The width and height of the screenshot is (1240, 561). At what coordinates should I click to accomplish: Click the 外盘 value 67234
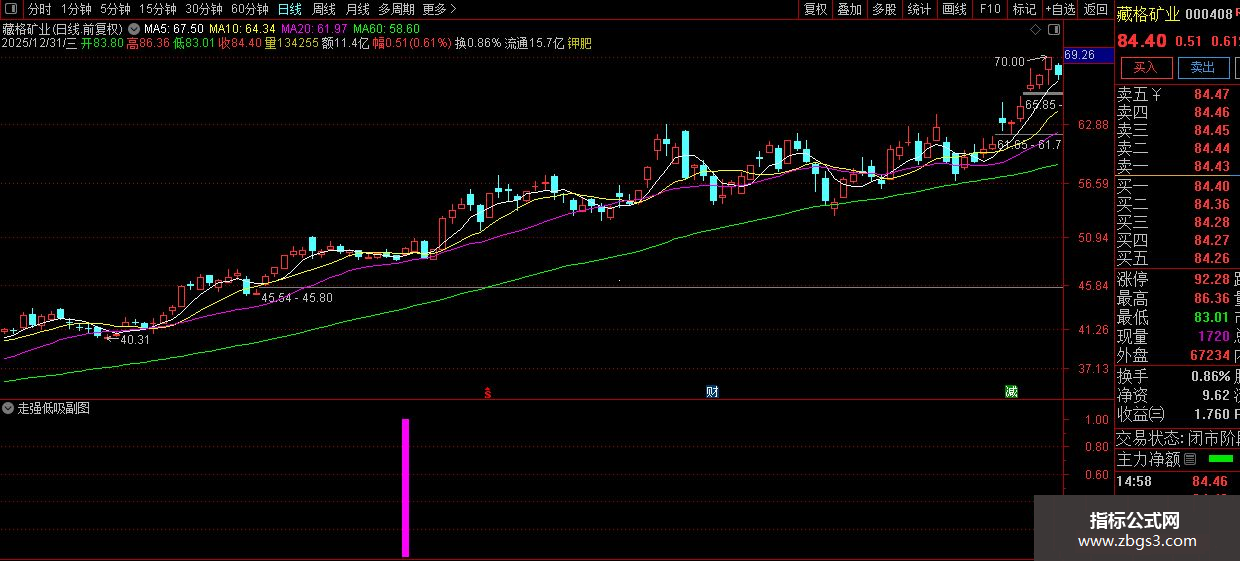click(x=1210, y=355)
